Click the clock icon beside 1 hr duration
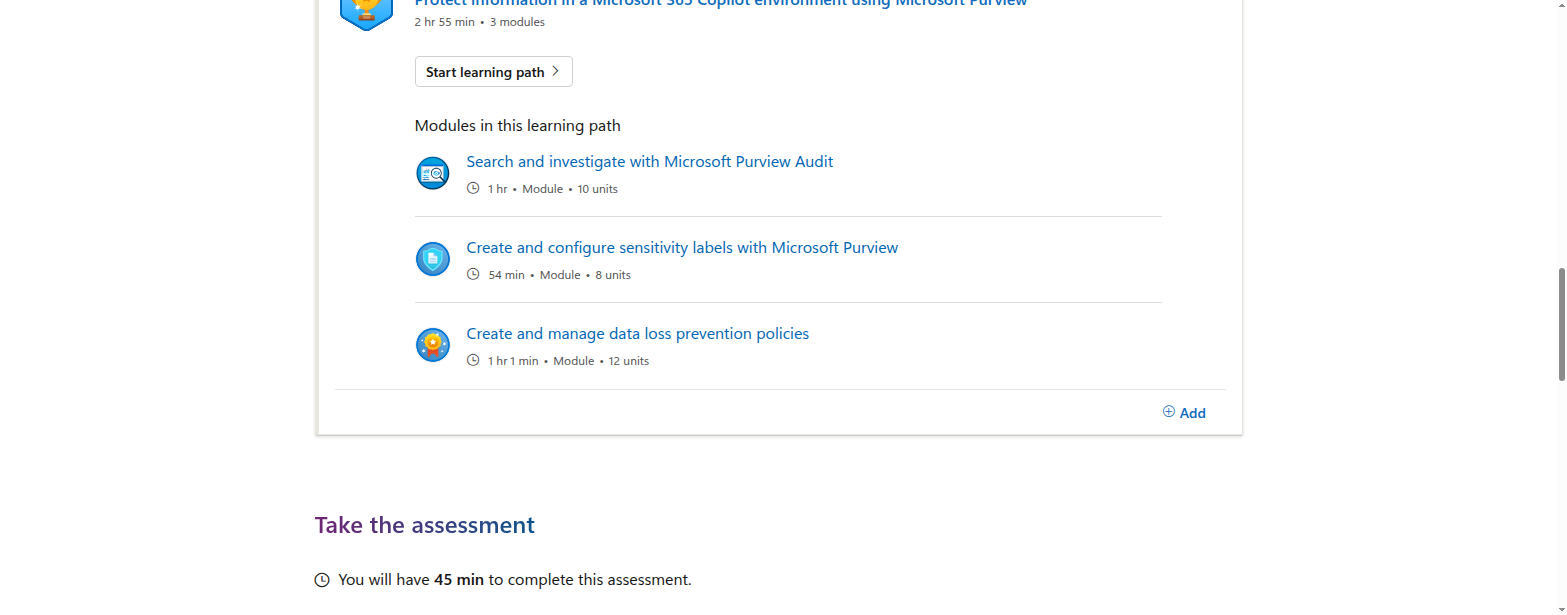This screenshot has height=615, width=1567. [x=474, y=189]
